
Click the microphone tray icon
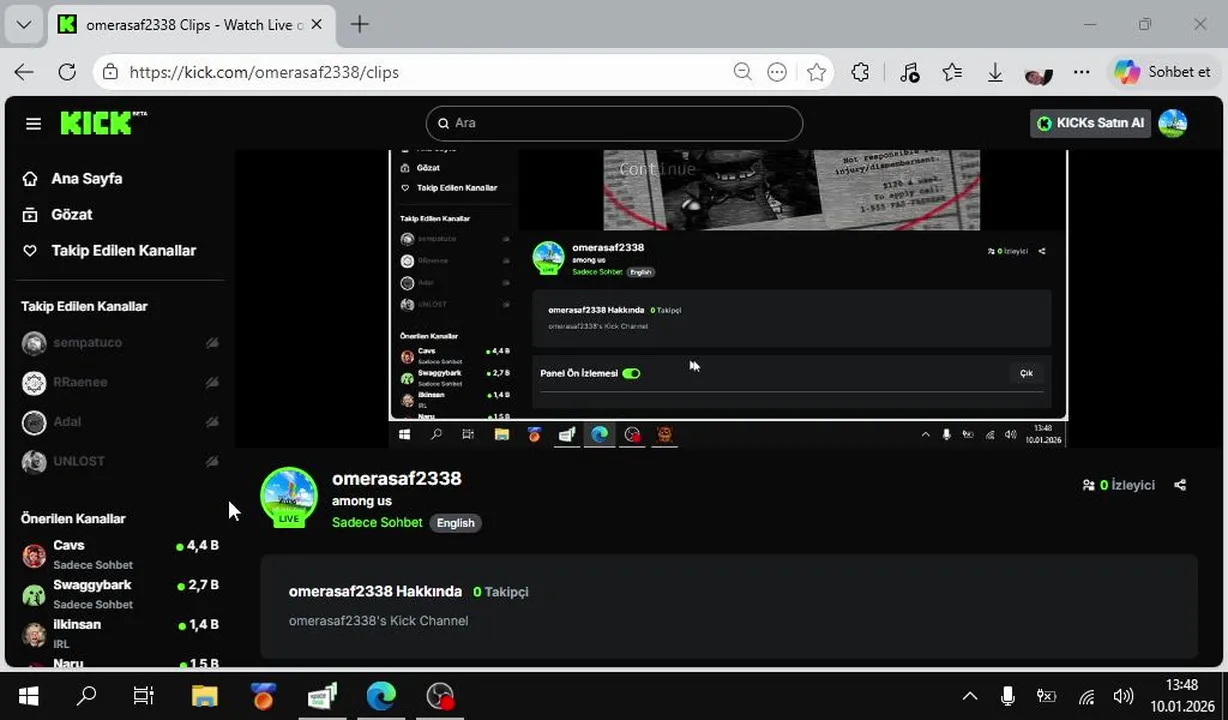pos(1008,696)
